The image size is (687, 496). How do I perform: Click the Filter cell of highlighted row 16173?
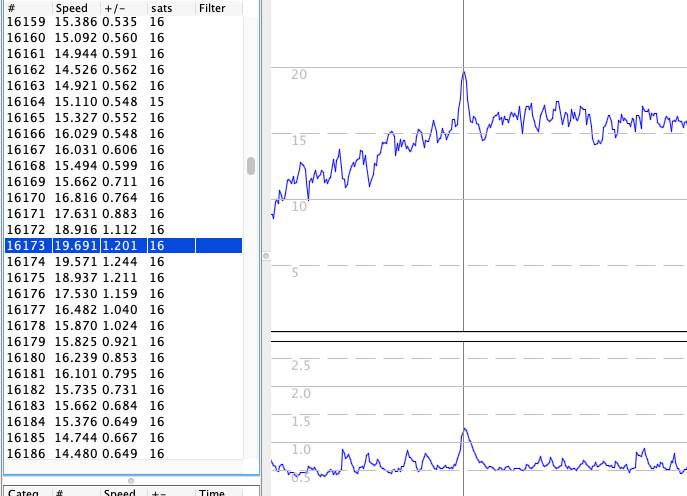tap(218, 246)
